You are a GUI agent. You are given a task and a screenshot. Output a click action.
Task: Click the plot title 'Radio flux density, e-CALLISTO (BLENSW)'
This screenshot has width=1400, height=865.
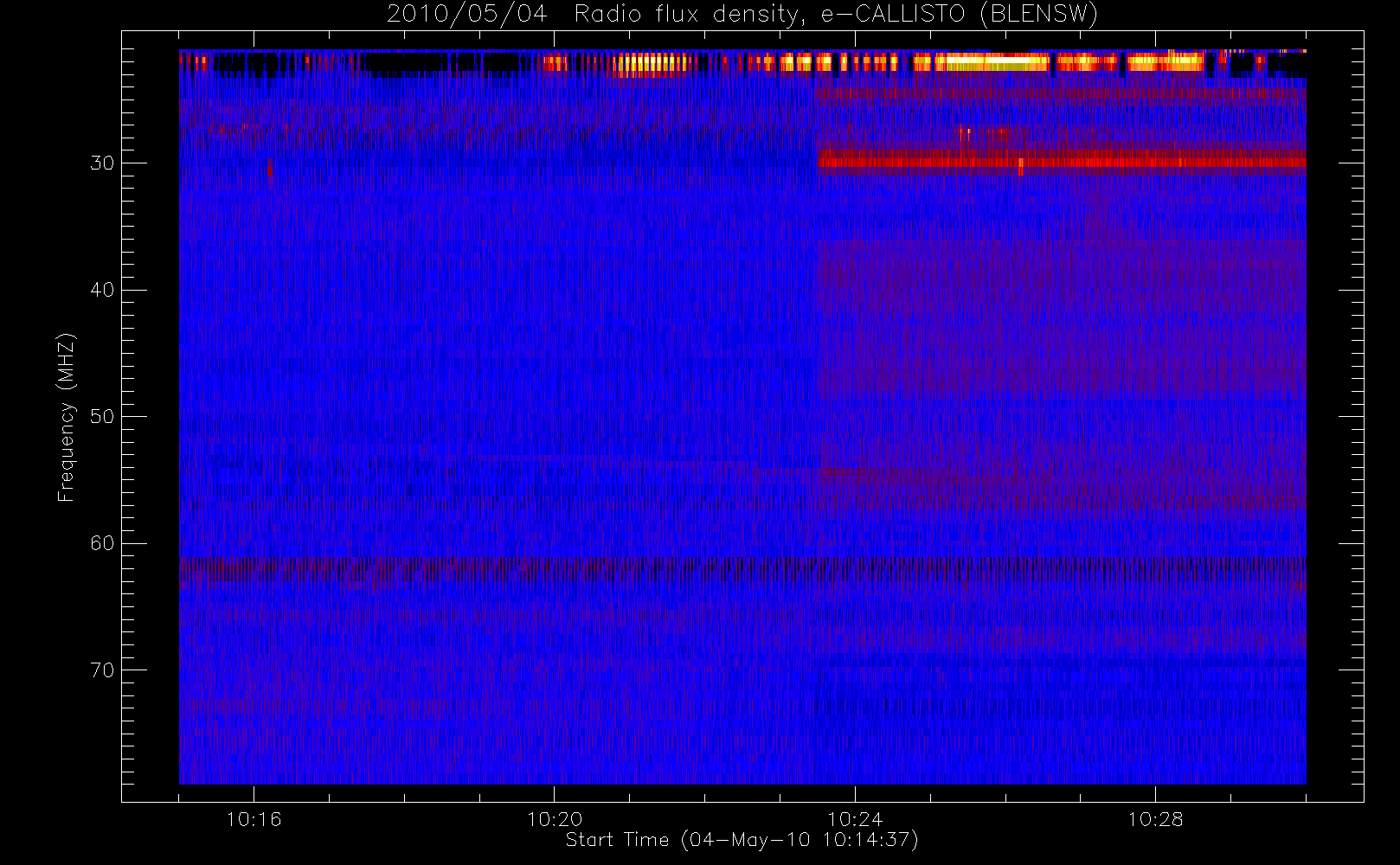(x=836, y=15)
